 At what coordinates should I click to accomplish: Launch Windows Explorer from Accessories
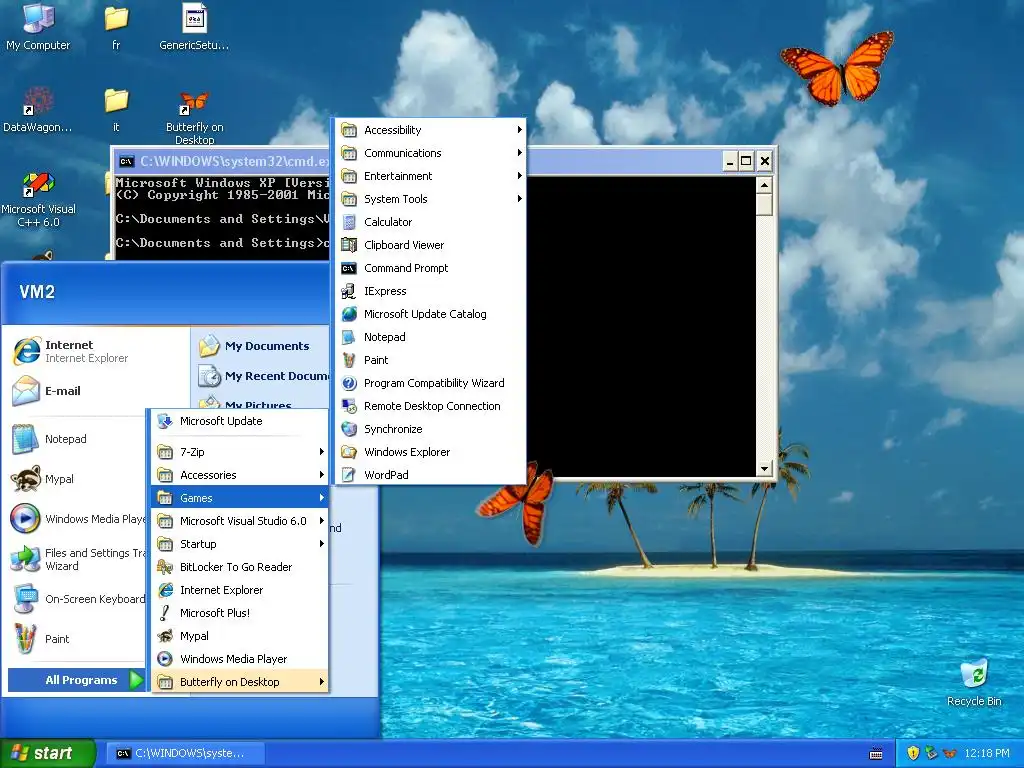point(430,452)
